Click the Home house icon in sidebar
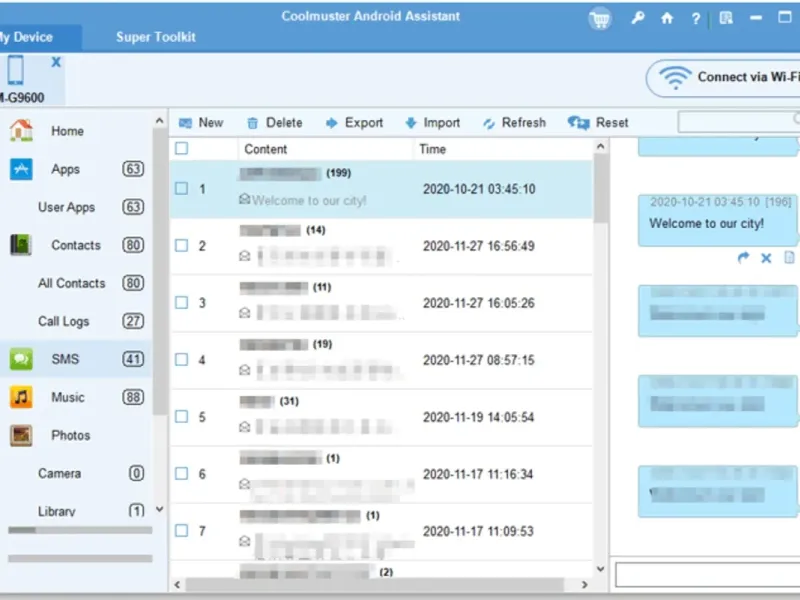The height and width of the screenshot is (600, 800). click(21, 130)
